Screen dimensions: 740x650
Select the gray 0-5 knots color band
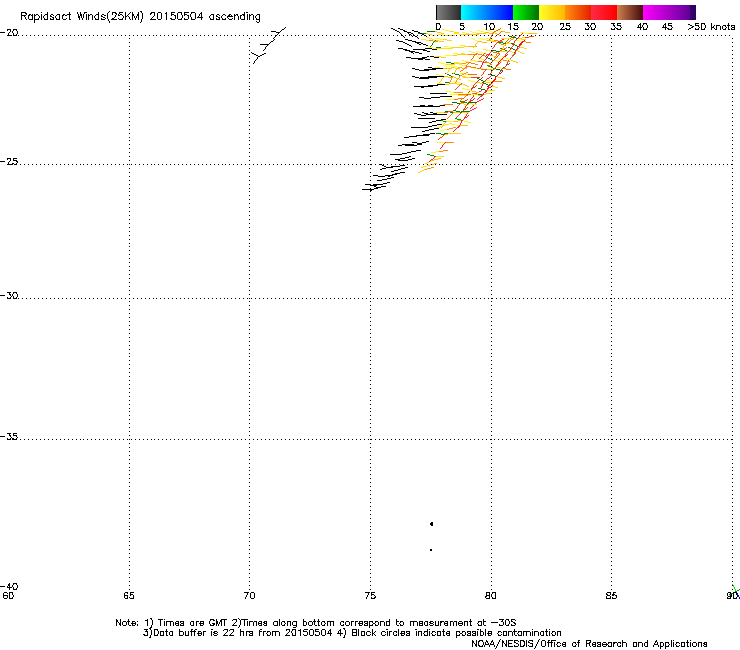click(448, 12)
